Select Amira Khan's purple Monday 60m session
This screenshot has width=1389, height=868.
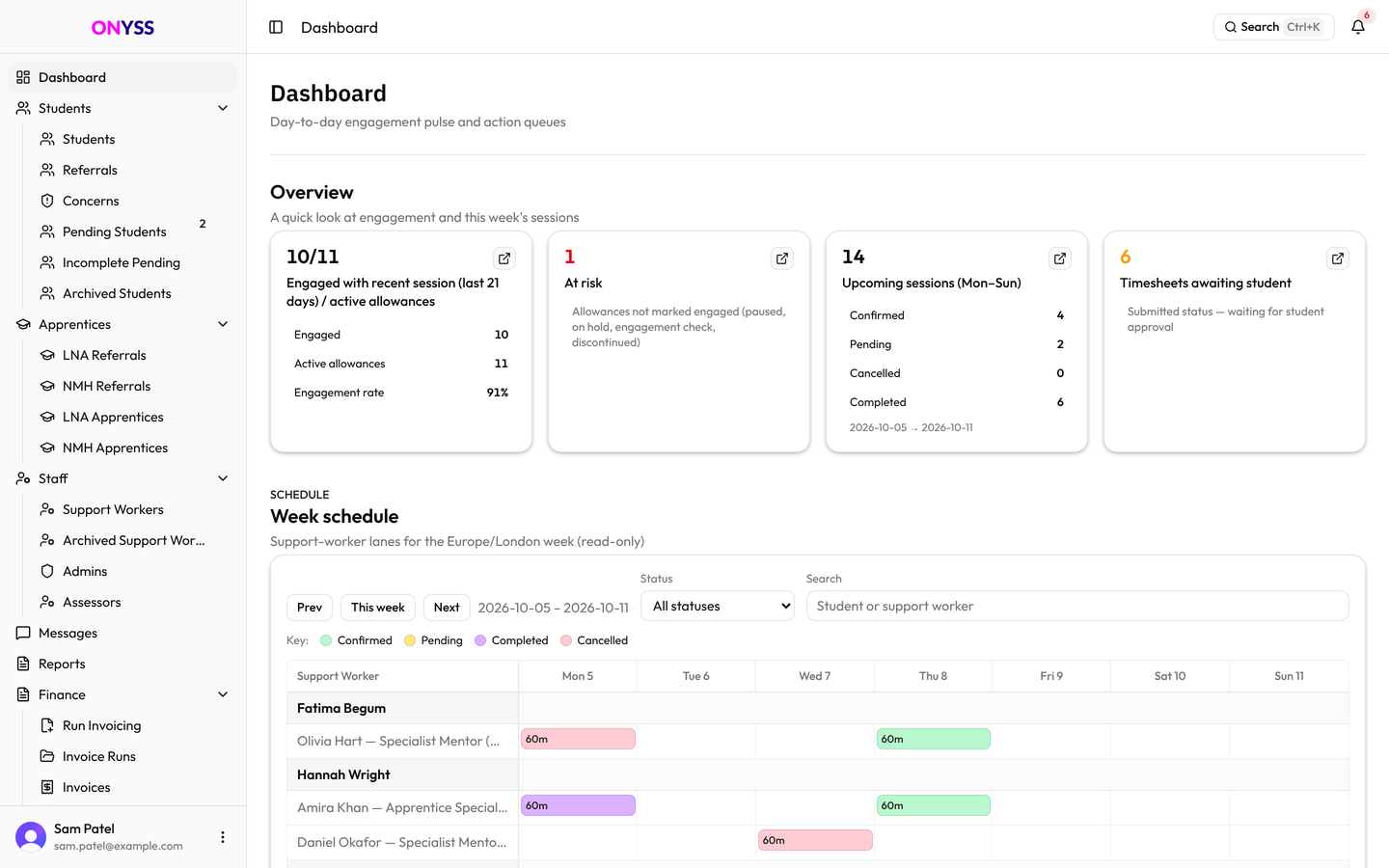click(x=579, y=805)
